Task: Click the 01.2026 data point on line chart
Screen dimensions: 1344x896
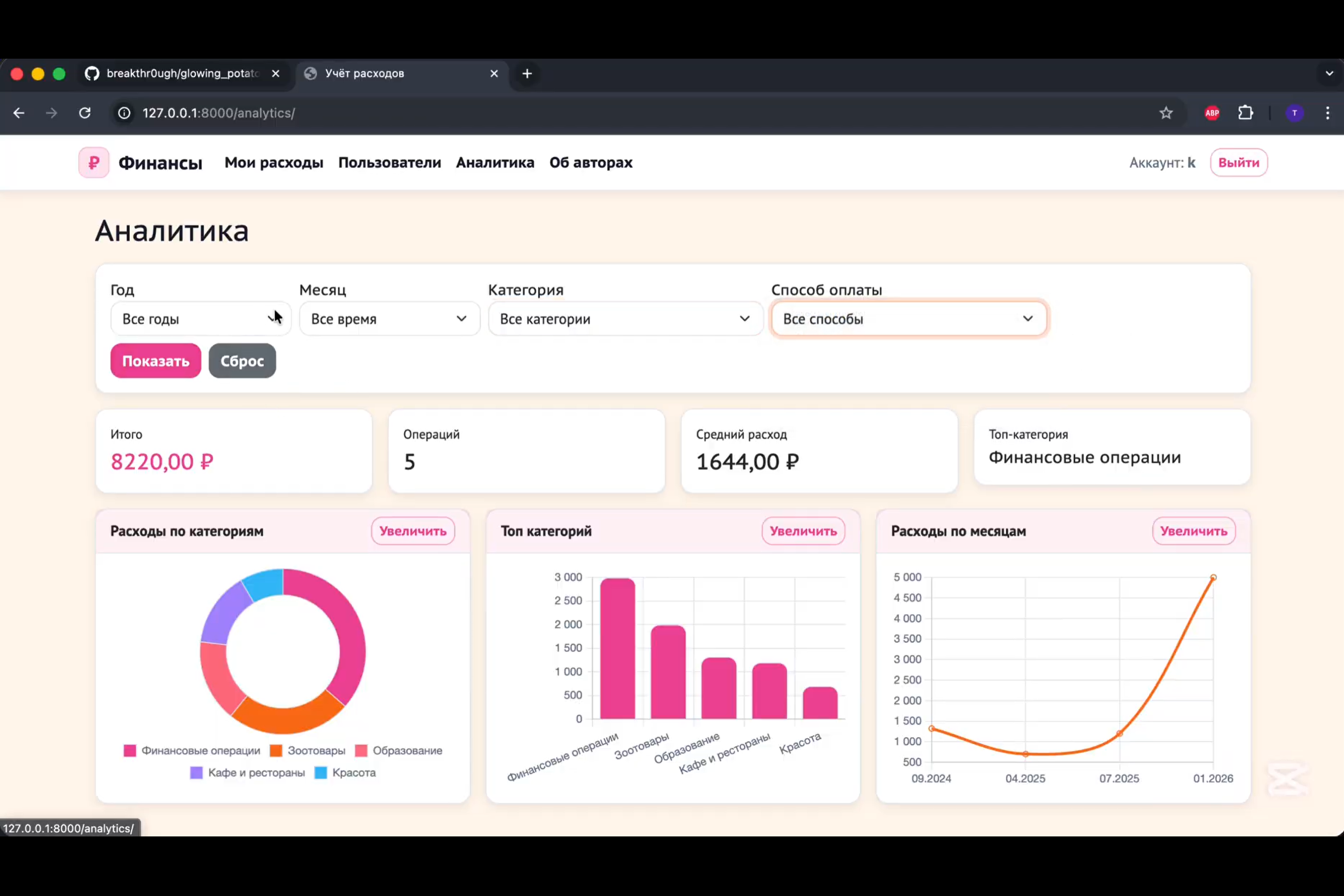Action: click(1213, 578)
